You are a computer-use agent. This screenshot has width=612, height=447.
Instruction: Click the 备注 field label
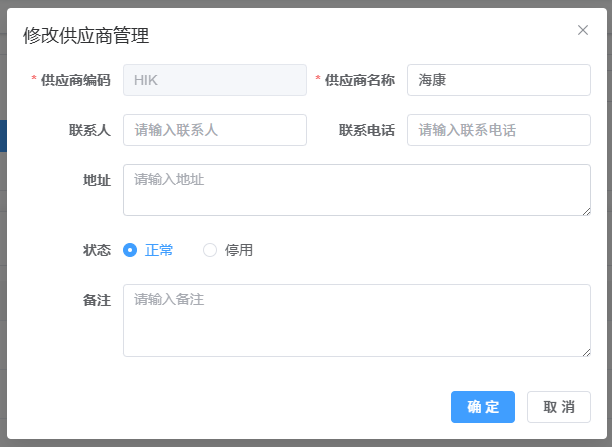[x=96, y=300]
